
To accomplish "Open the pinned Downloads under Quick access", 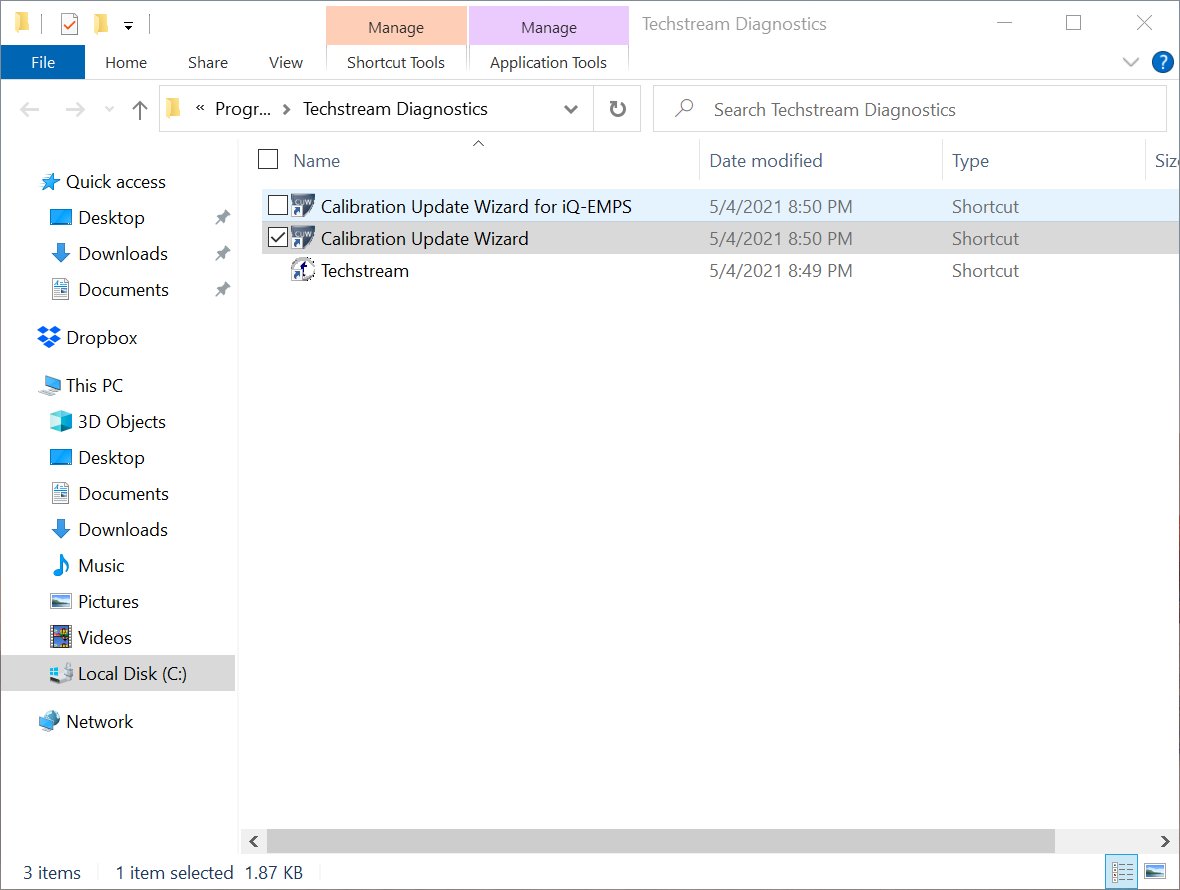I will click(x=123, y=254).
